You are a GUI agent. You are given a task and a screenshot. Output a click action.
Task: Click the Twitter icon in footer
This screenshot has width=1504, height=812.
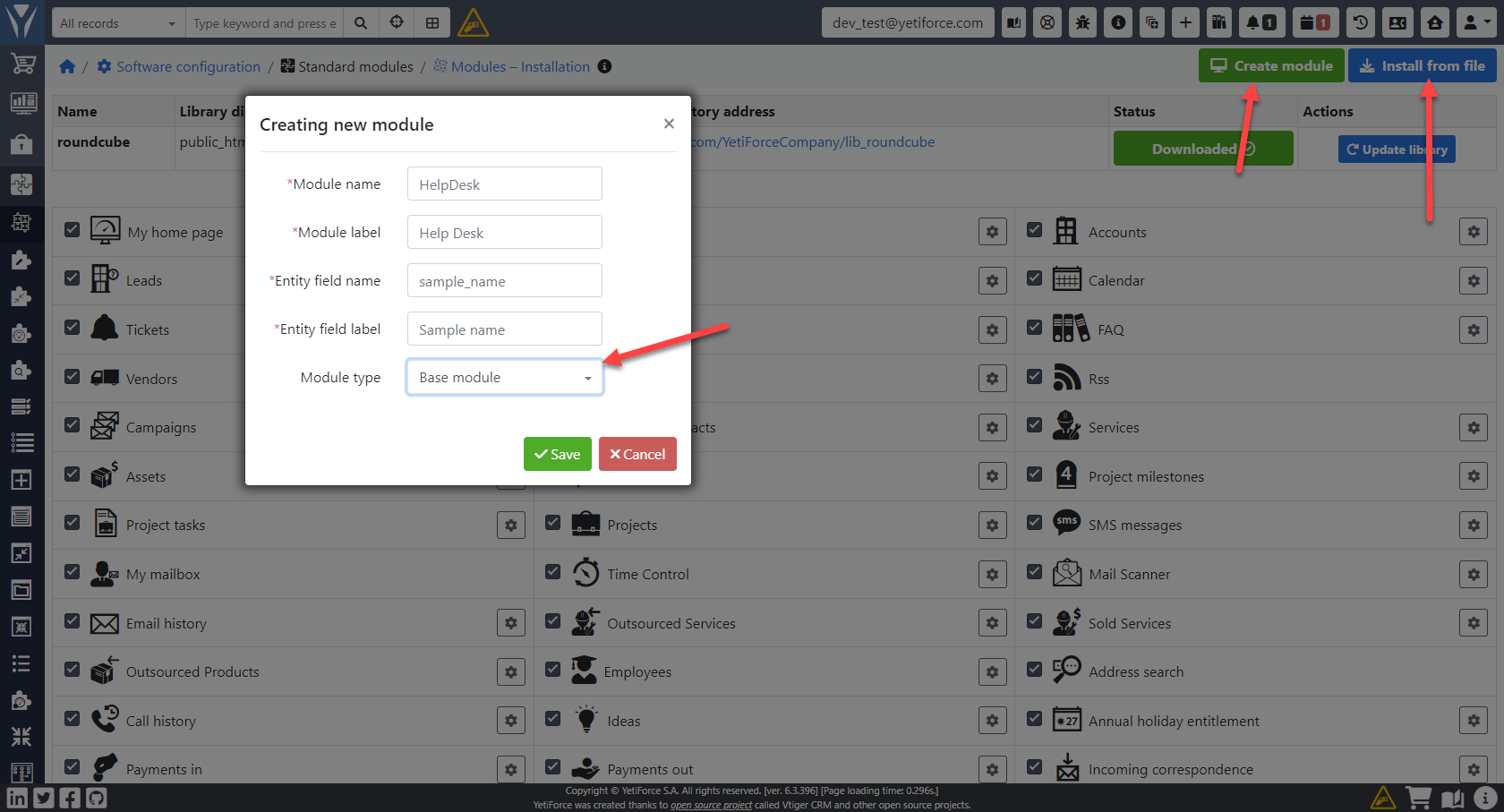pos(44,798)
